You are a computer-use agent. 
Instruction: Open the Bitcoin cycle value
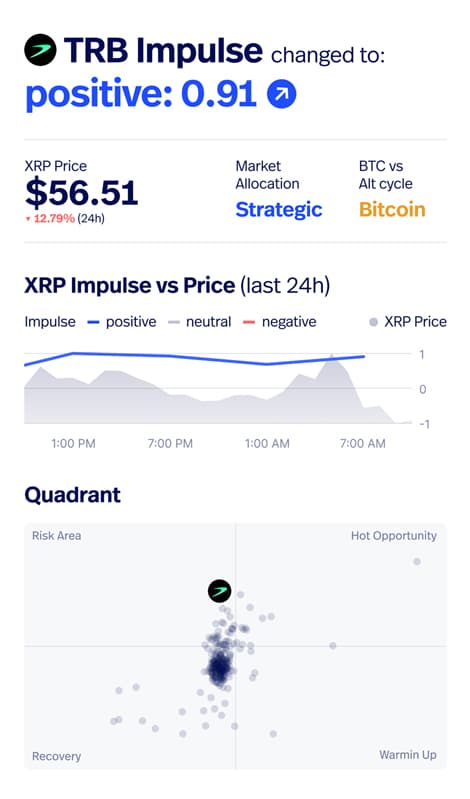392,209
